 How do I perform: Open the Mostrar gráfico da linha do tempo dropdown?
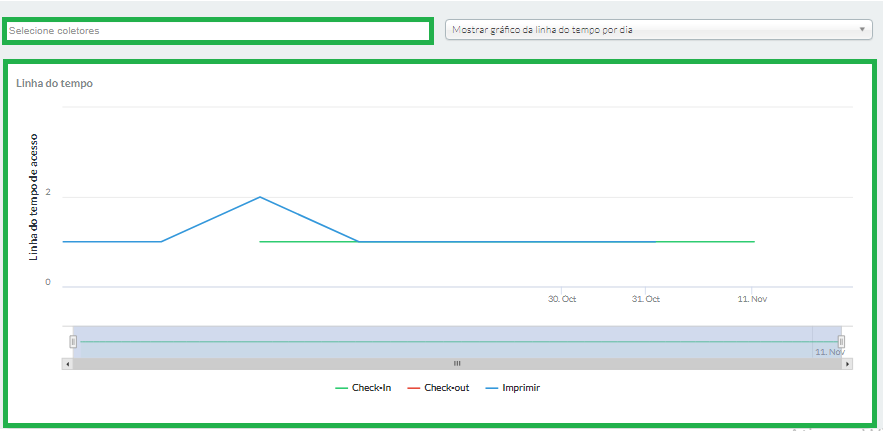point(658,30)
